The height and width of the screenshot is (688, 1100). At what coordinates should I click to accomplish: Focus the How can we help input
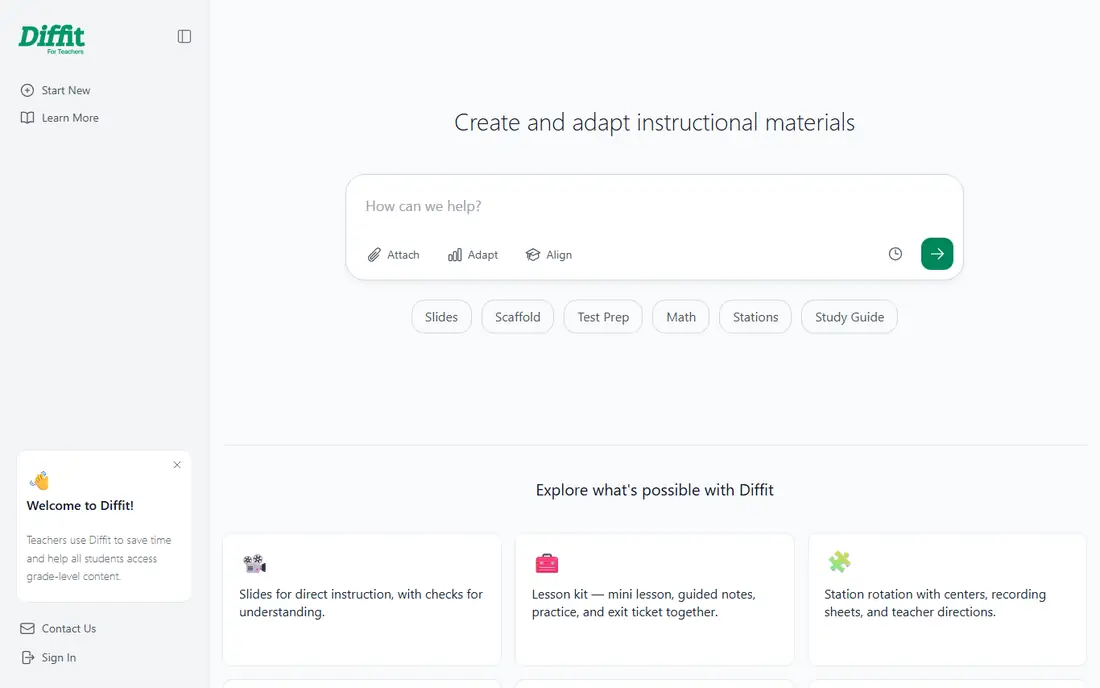point(654,206)
